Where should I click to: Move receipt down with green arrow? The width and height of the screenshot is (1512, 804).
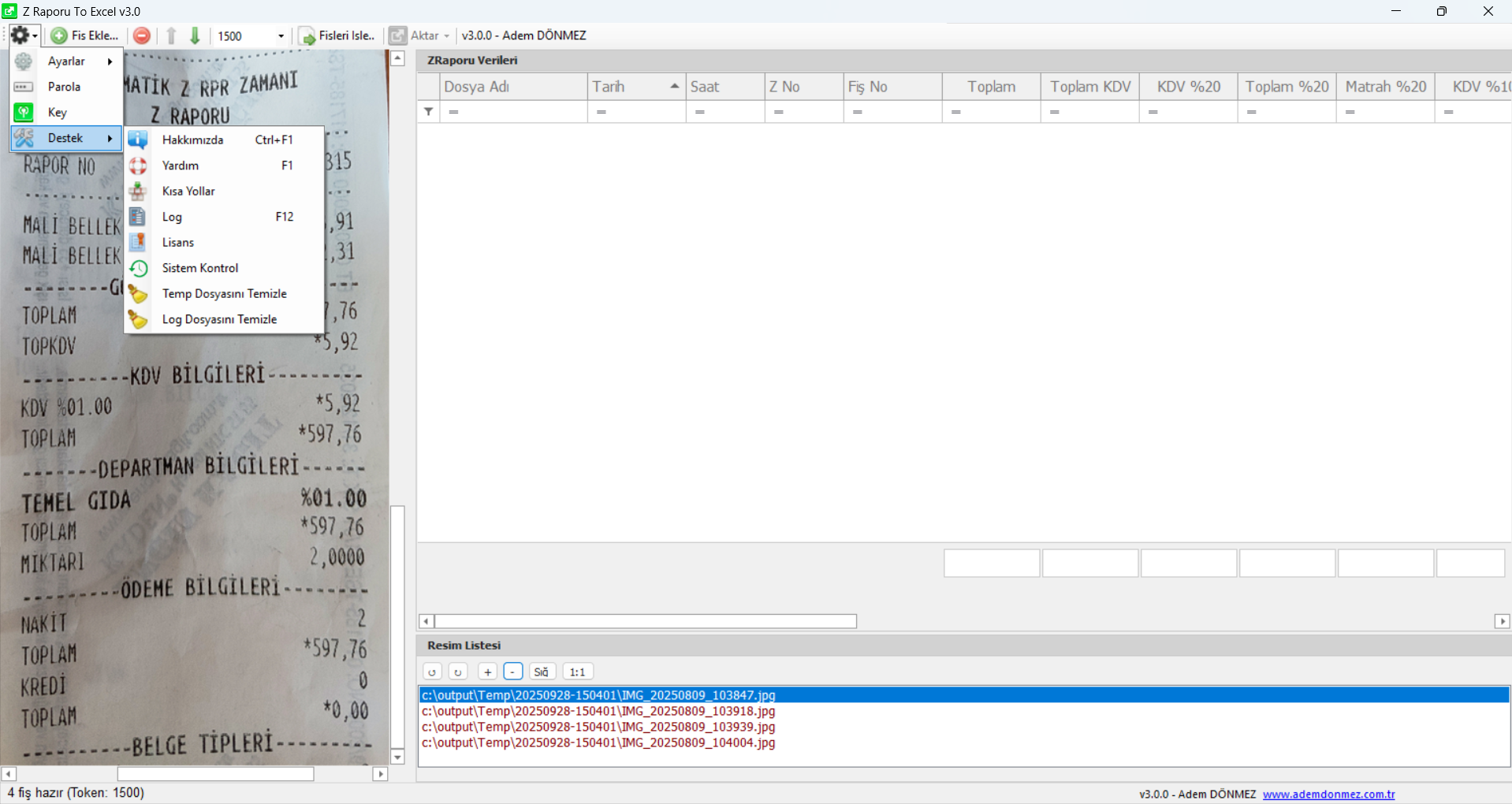click(196, 35)
